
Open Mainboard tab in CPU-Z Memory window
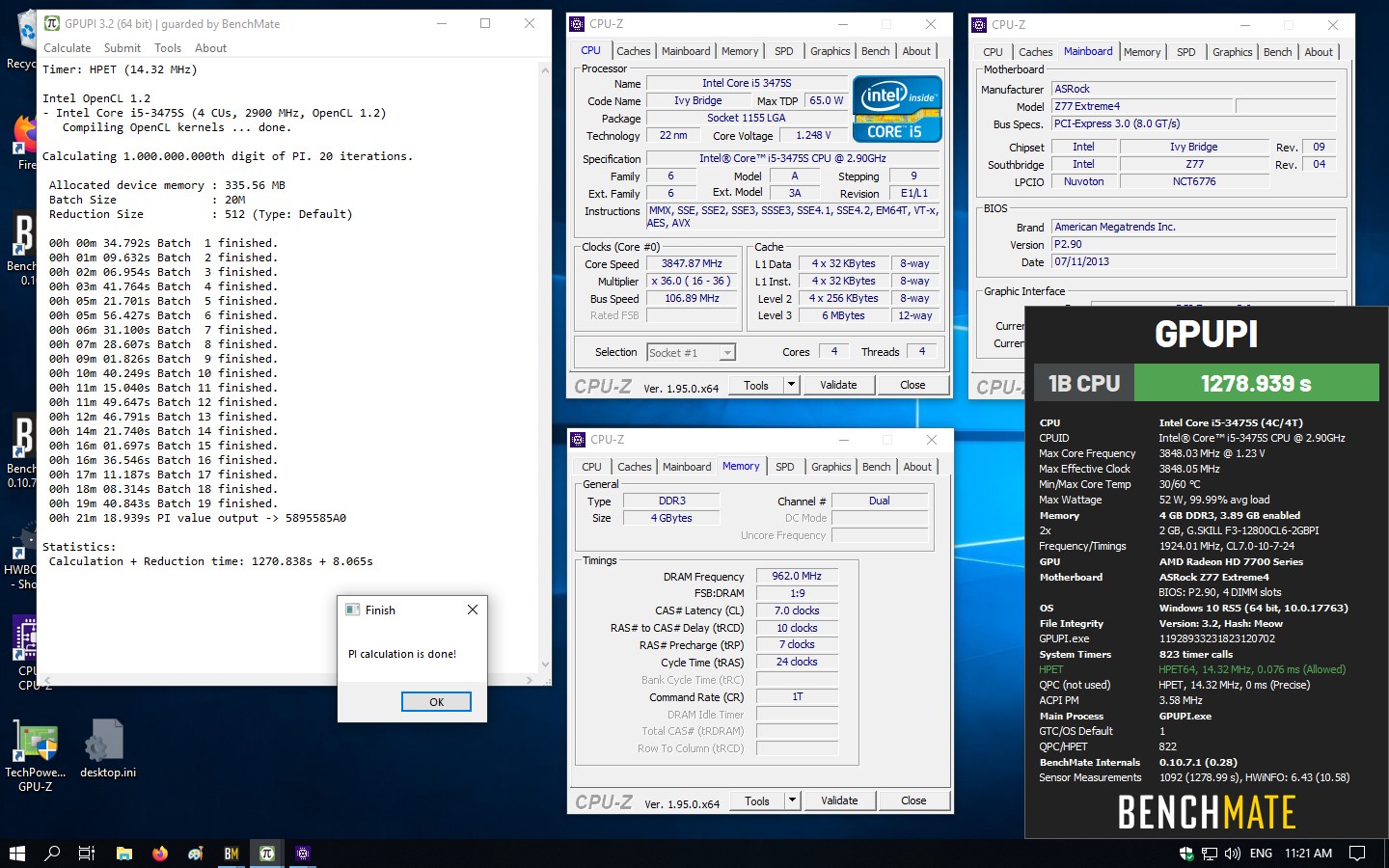point(687,467)
